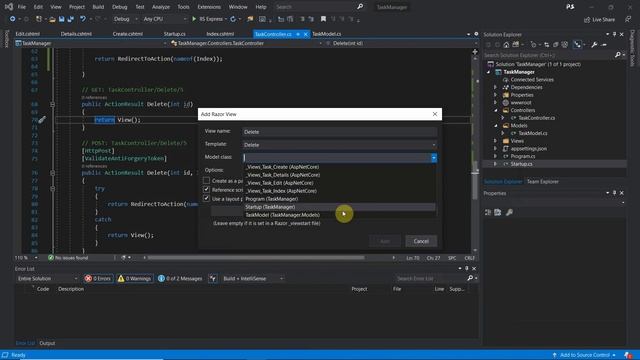Open the 110 % zoom level control
Screen dimensions: 640x360
point(26,258)
